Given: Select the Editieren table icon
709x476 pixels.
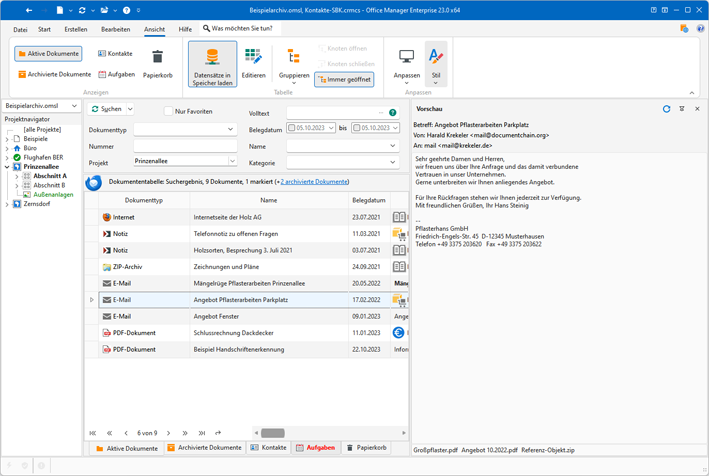Looking at the screenshot, I should pos(253,57).
